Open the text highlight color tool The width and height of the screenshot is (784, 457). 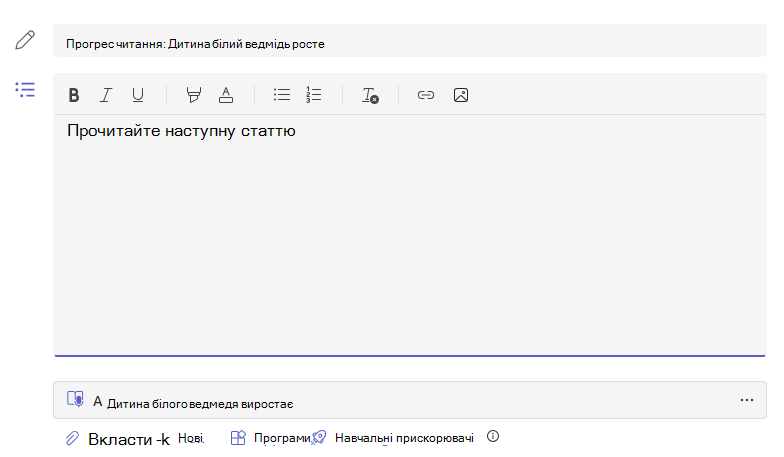(x=194, y=95)
